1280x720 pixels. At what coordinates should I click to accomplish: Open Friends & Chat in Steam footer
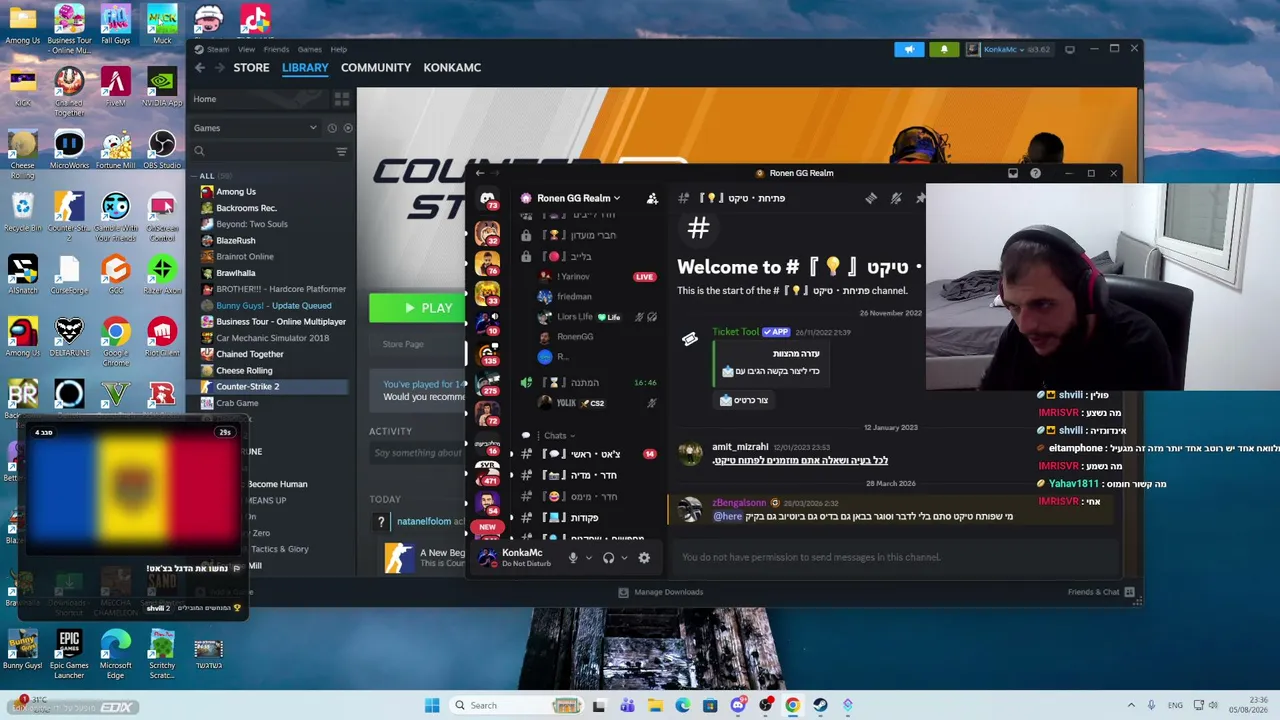tap(1101, 592)
